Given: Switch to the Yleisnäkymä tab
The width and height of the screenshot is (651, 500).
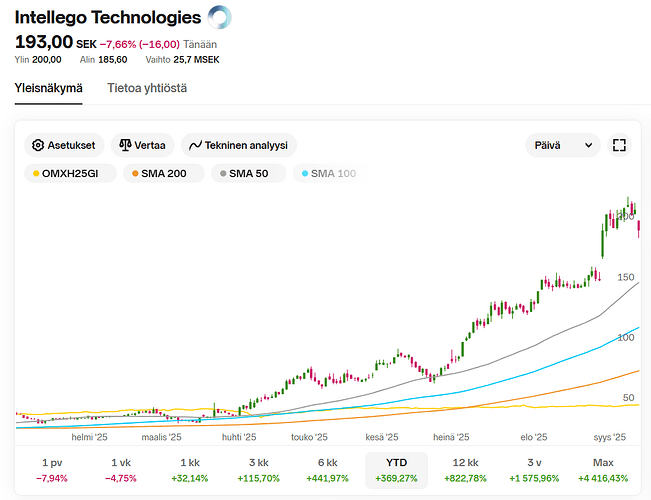Looking at the screenshot, I should point(49,88).
